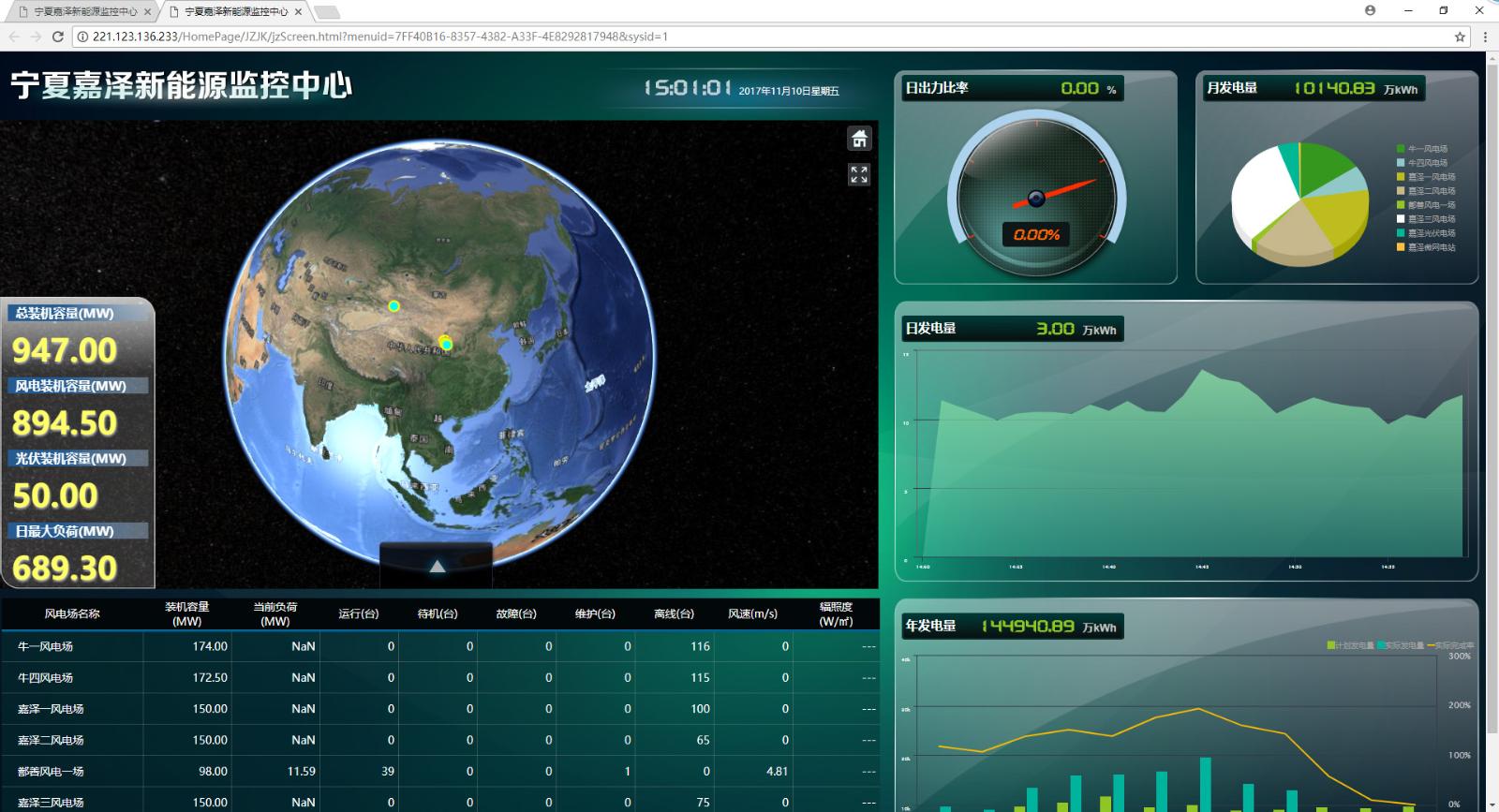
Task: Select the 嘉泽三风电场 table row name
Action: [51, 803]
